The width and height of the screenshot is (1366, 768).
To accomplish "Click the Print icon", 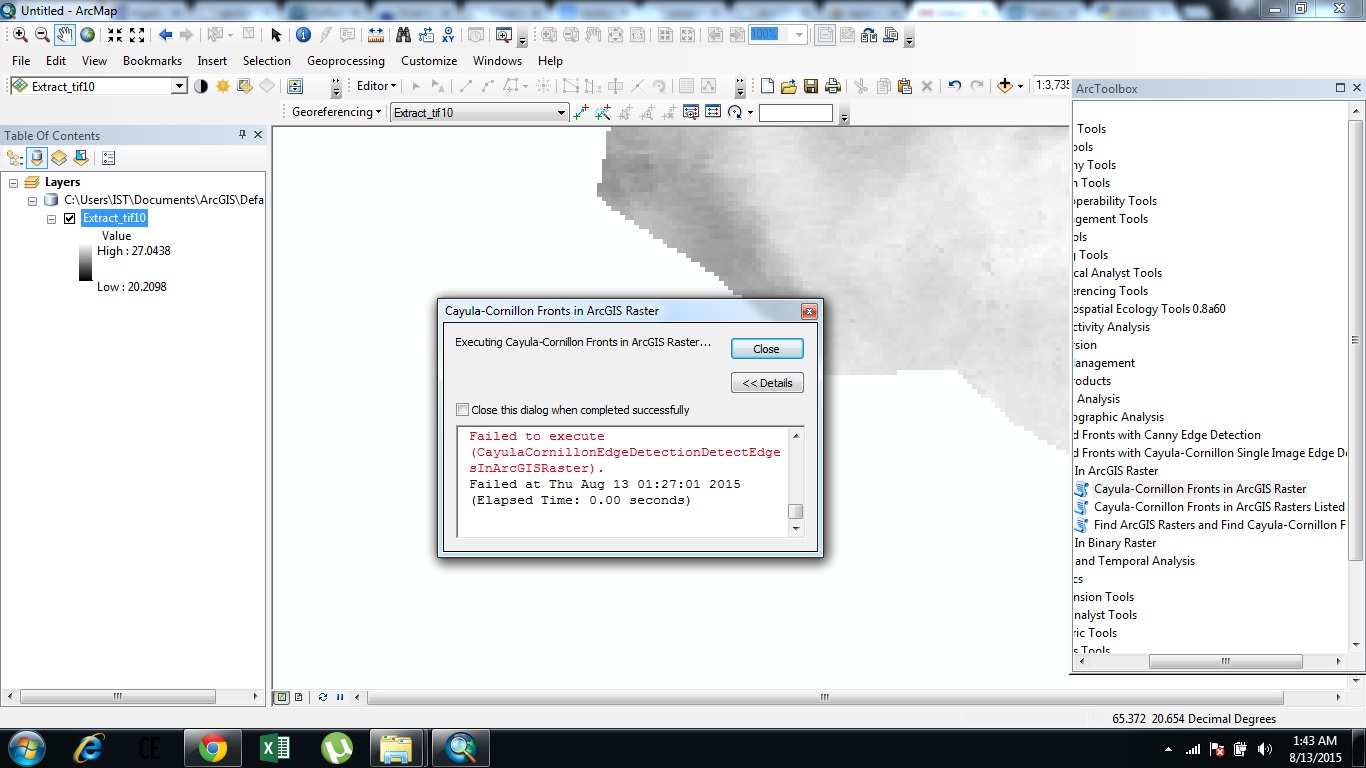I will pos(833,86).
